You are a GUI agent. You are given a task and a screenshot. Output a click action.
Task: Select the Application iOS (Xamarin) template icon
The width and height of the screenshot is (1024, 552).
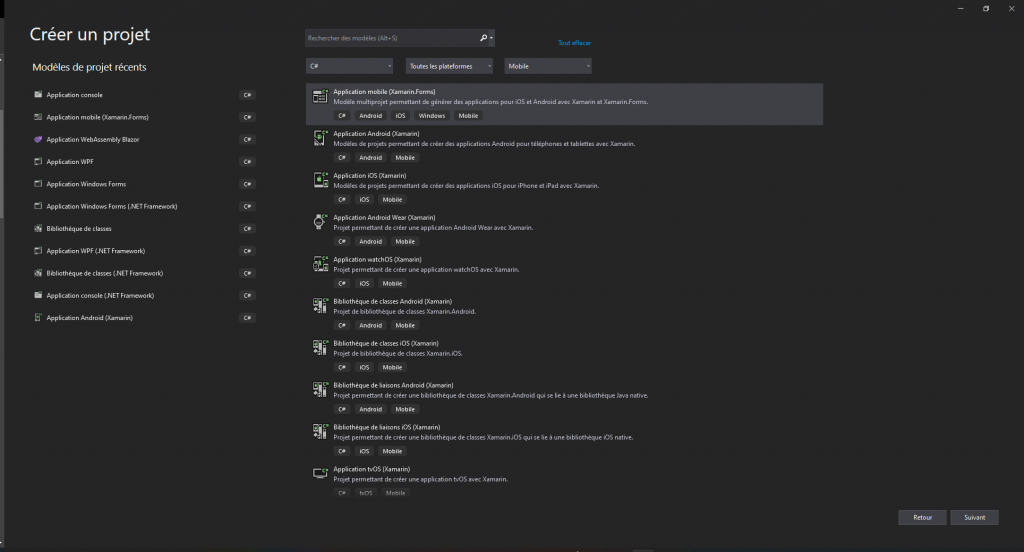point(320,180)
